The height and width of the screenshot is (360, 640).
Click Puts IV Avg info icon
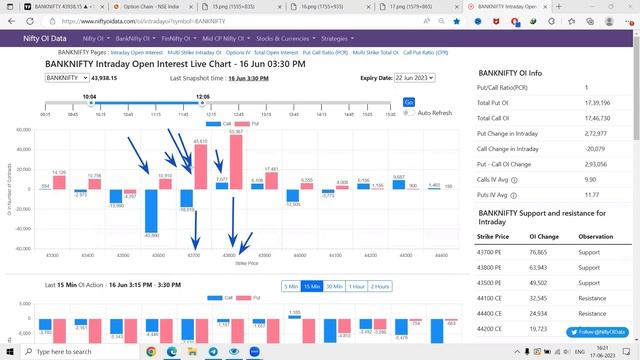(x=513, y=196)
